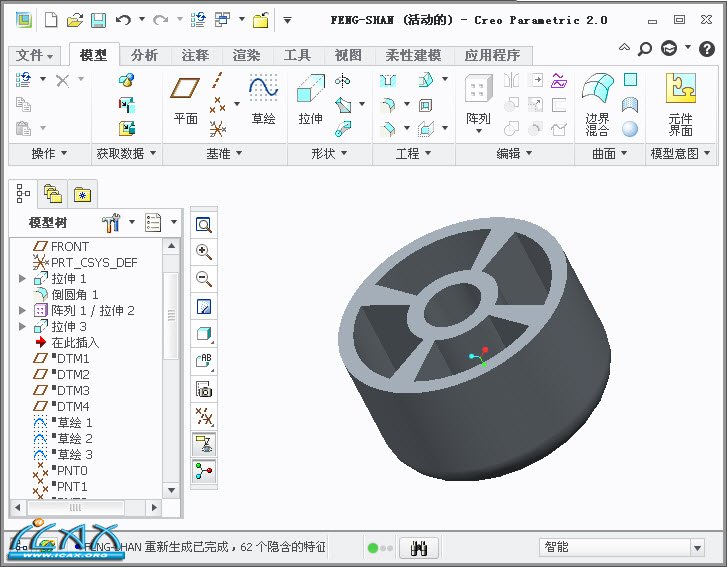Open the 文件 menu
This screenshot has height=567, width=727.
pyautogui.click(x=36, y=55)
